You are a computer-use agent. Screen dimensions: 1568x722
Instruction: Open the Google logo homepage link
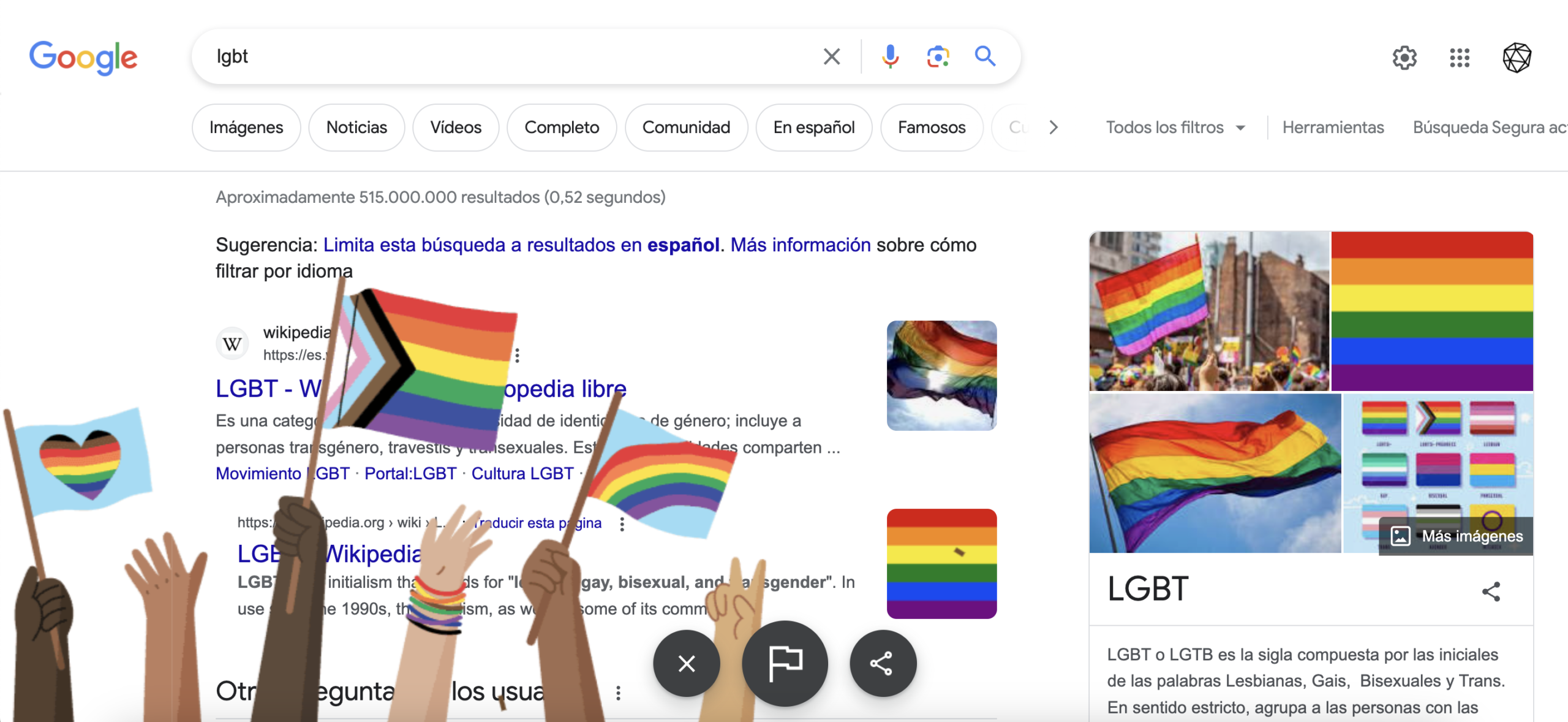click(x=83, y=58)
